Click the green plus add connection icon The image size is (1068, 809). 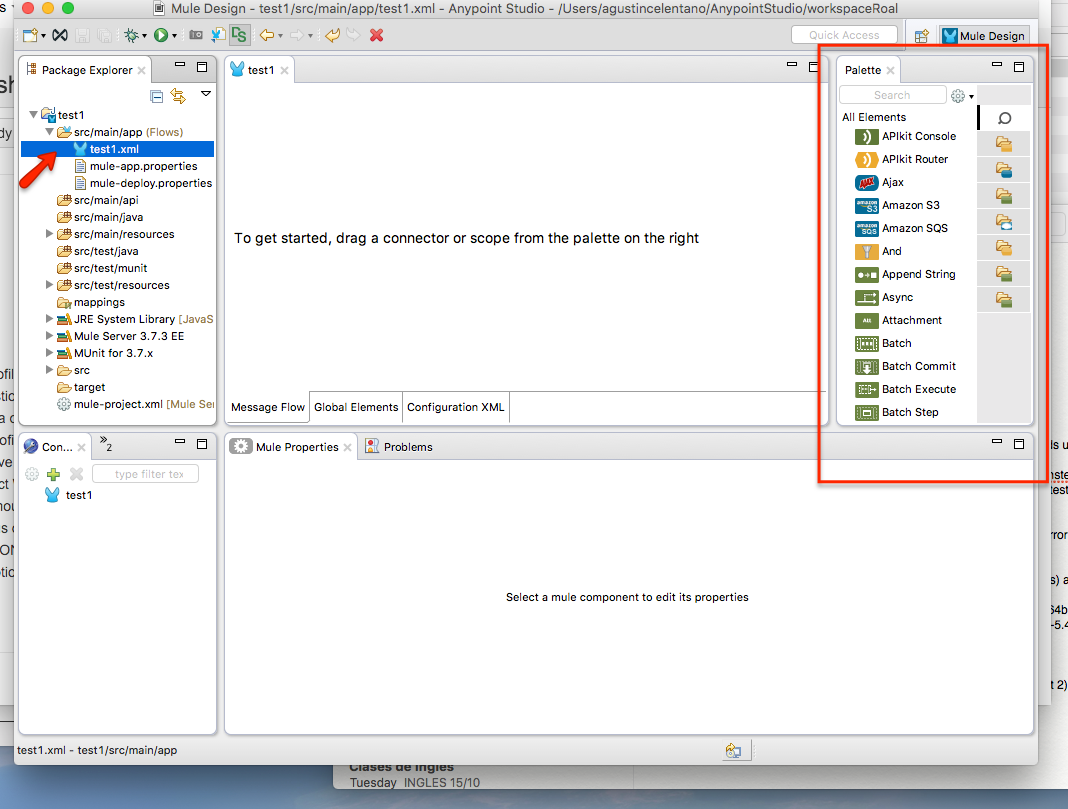tap(54, 474)
